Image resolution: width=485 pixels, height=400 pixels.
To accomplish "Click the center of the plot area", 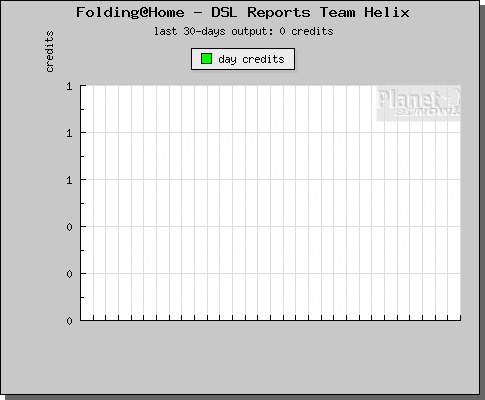I will click(271, 203).
